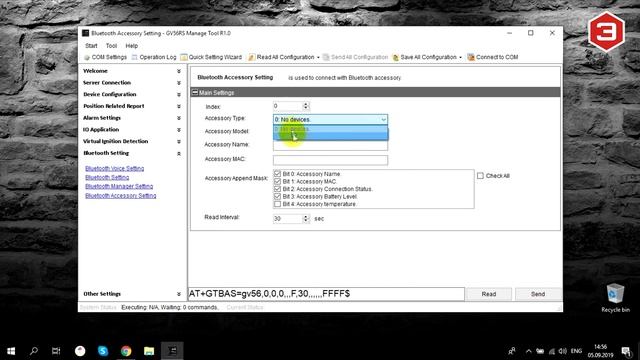Screen dimensions: 640x360
Task: Toggle Bit 3: Accessory Battery Level checkbox
Action: [x=278, y=196]
